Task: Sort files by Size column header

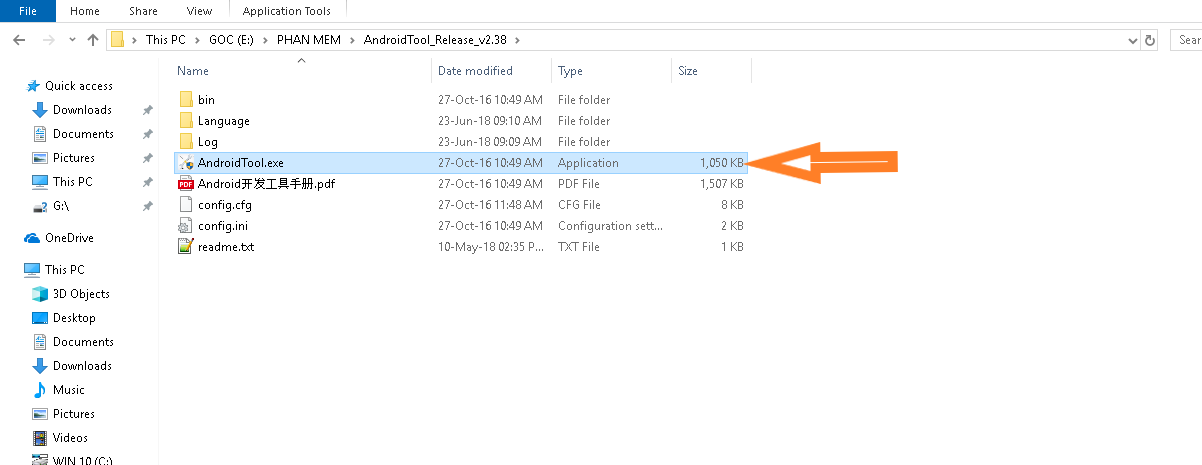Action: point(688,71)
